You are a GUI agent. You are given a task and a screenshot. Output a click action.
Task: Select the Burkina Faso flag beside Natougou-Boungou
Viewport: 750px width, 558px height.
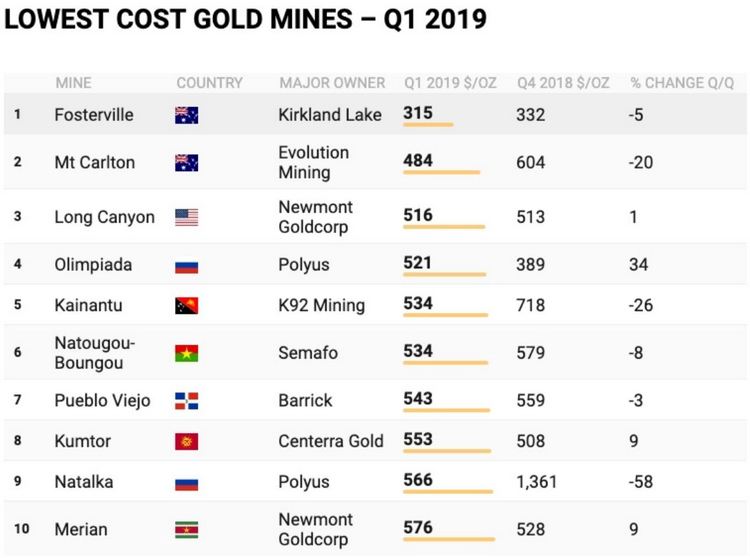[x=187, y=353]
